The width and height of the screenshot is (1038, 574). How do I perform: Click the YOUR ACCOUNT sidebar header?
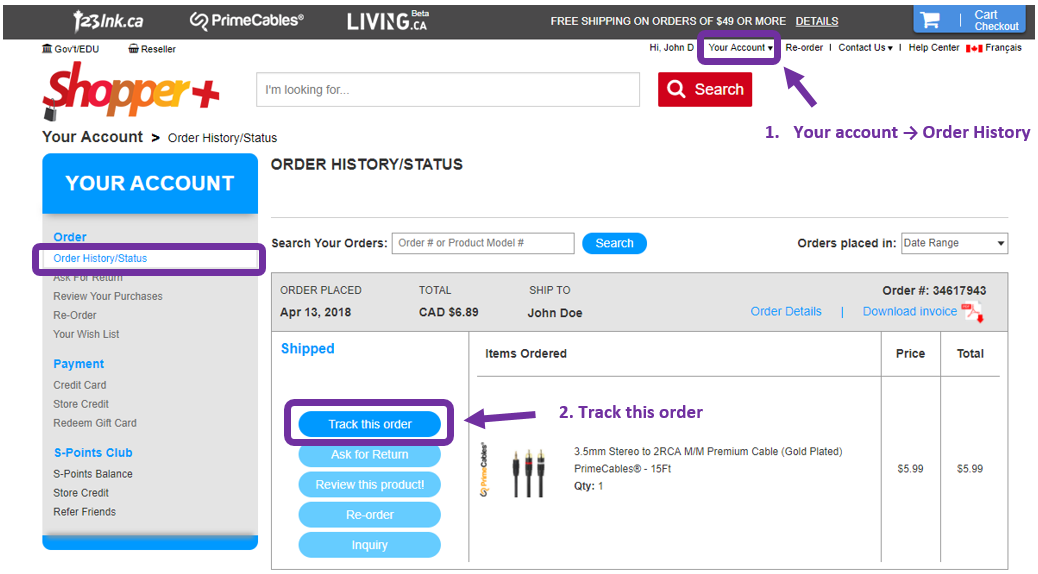point(150,183)
